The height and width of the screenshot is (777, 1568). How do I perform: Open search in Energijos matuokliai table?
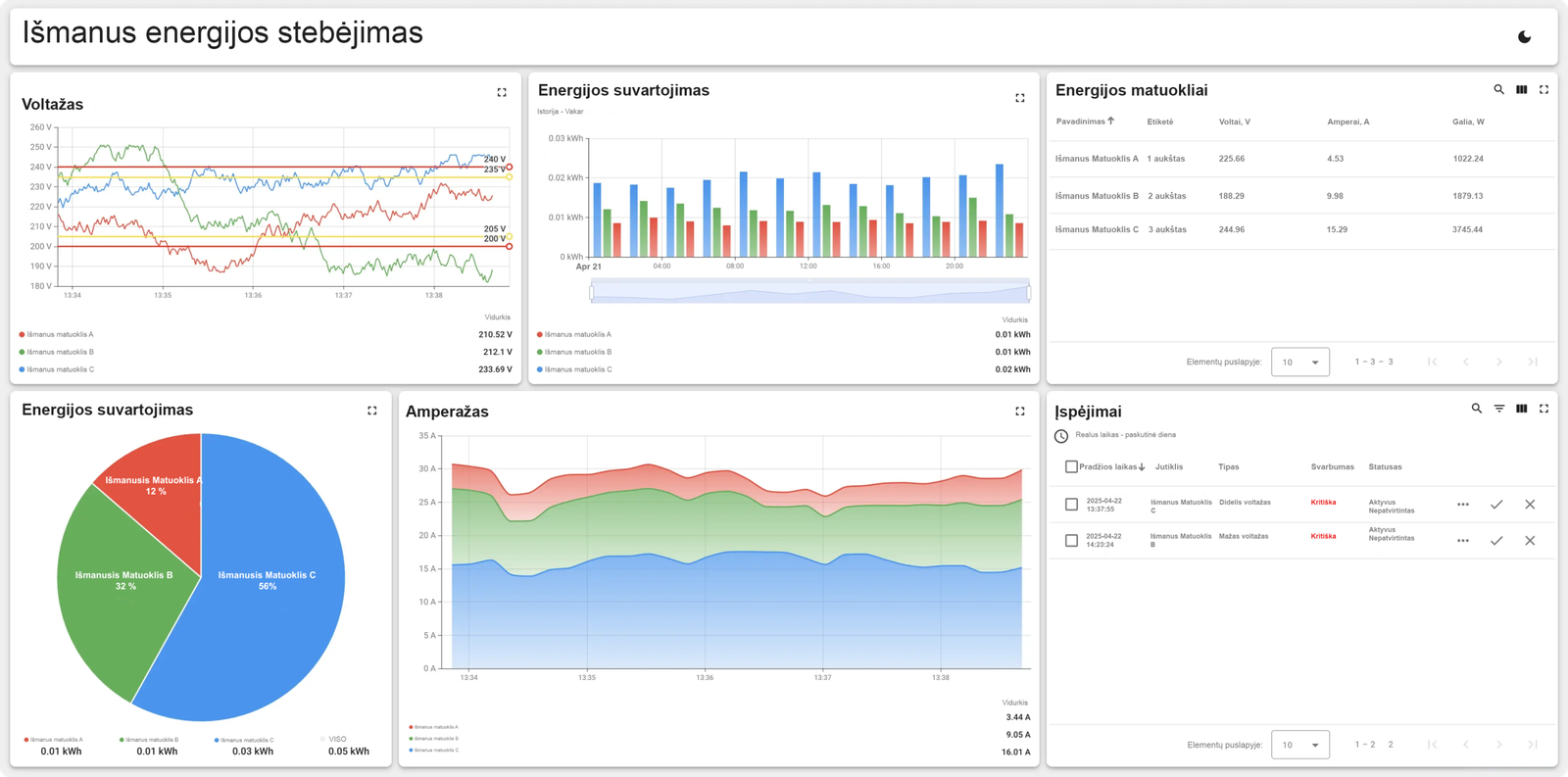point(1498,89)
